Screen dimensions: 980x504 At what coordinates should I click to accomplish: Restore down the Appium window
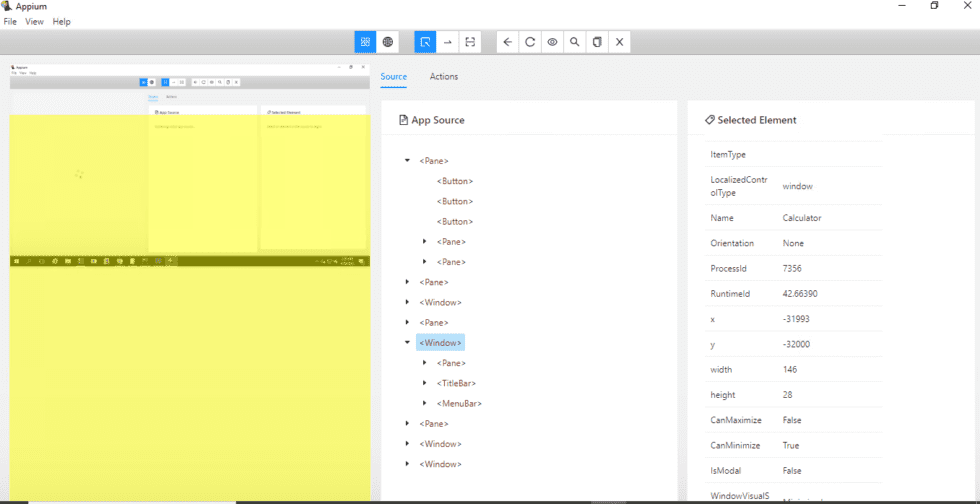pos(934,6)
